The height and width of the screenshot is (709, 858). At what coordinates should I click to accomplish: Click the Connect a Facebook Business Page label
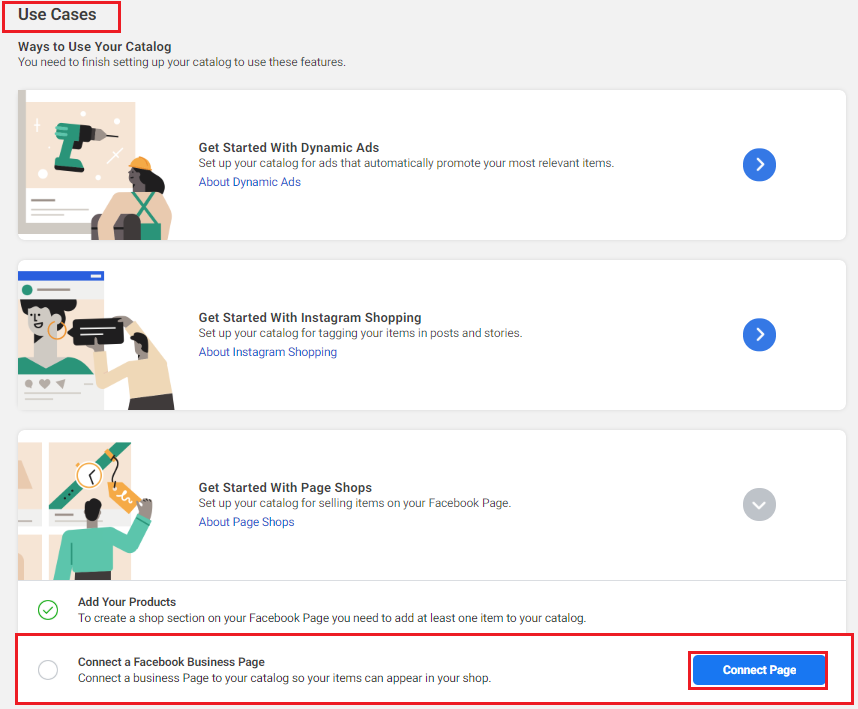(x=171, y=662)
